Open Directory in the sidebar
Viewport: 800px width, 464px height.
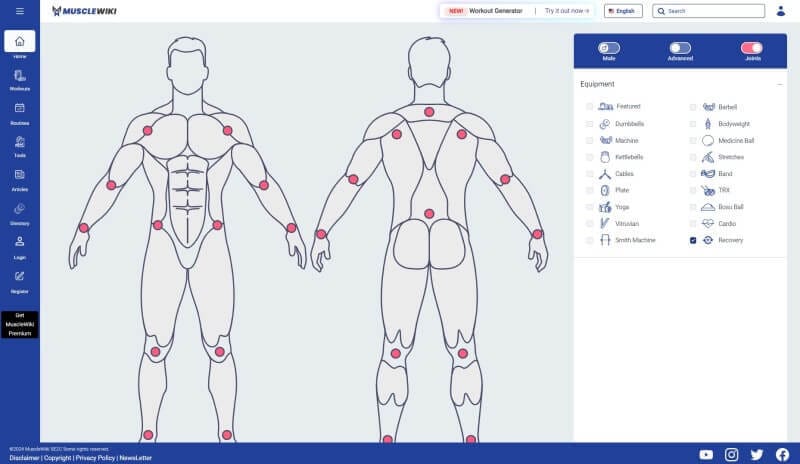pos(19,214)
